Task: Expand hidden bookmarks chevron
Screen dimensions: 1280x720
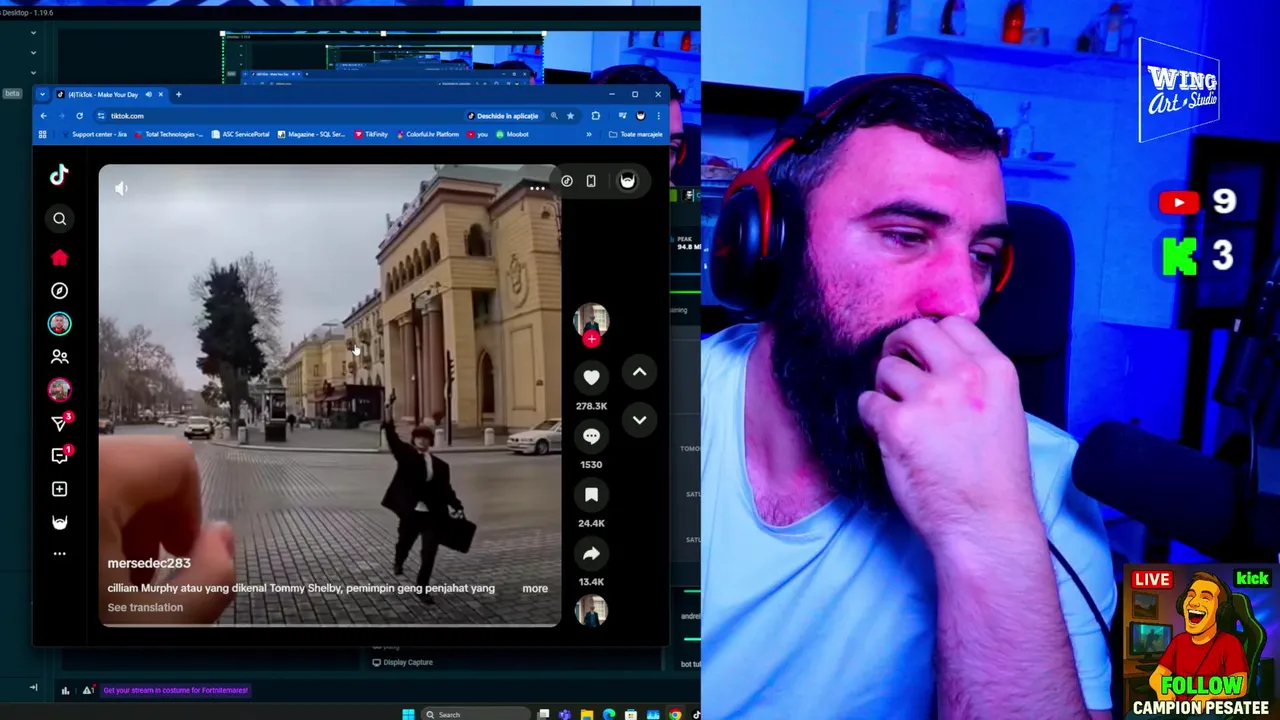Action: point(588,134)
